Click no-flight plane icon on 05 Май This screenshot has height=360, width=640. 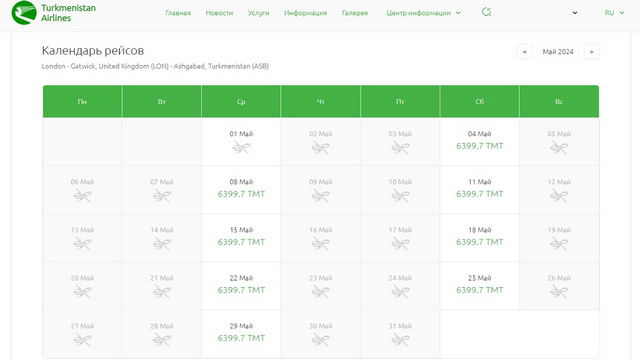click(x=559, y=147)
